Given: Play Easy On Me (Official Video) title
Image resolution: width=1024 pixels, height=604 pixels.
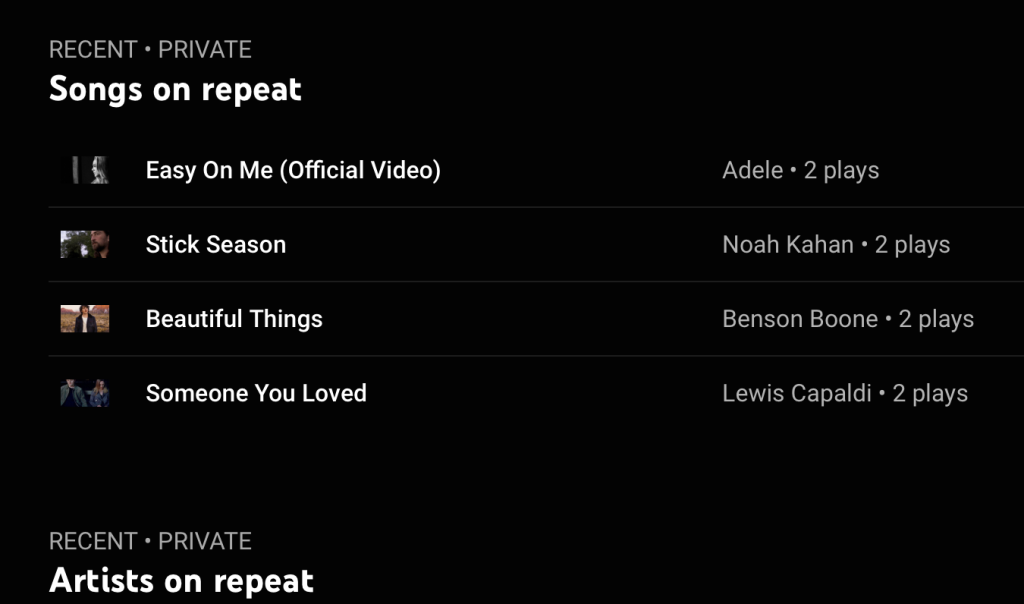Looking at the screenshot, I should [x=293, y=170].
